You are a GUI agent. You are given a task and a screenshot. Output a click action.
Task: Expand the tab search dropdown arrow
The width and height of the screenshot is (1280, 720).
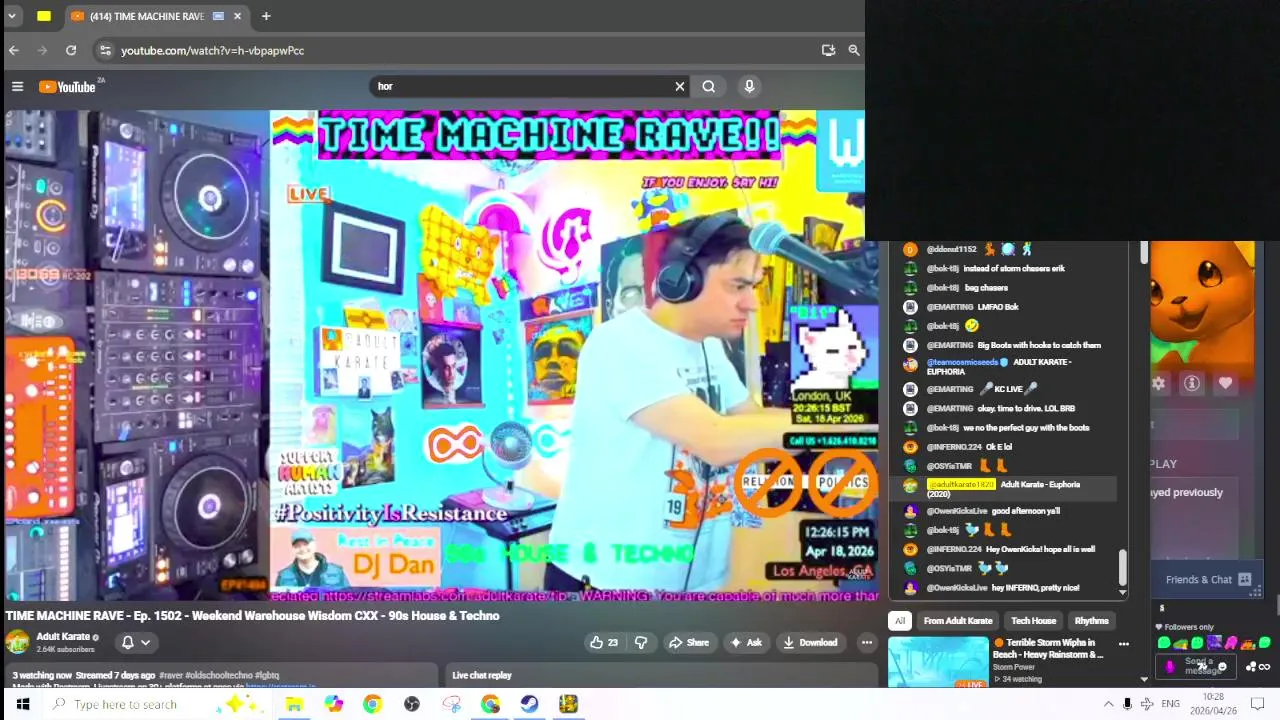click(x=12, y=16)
